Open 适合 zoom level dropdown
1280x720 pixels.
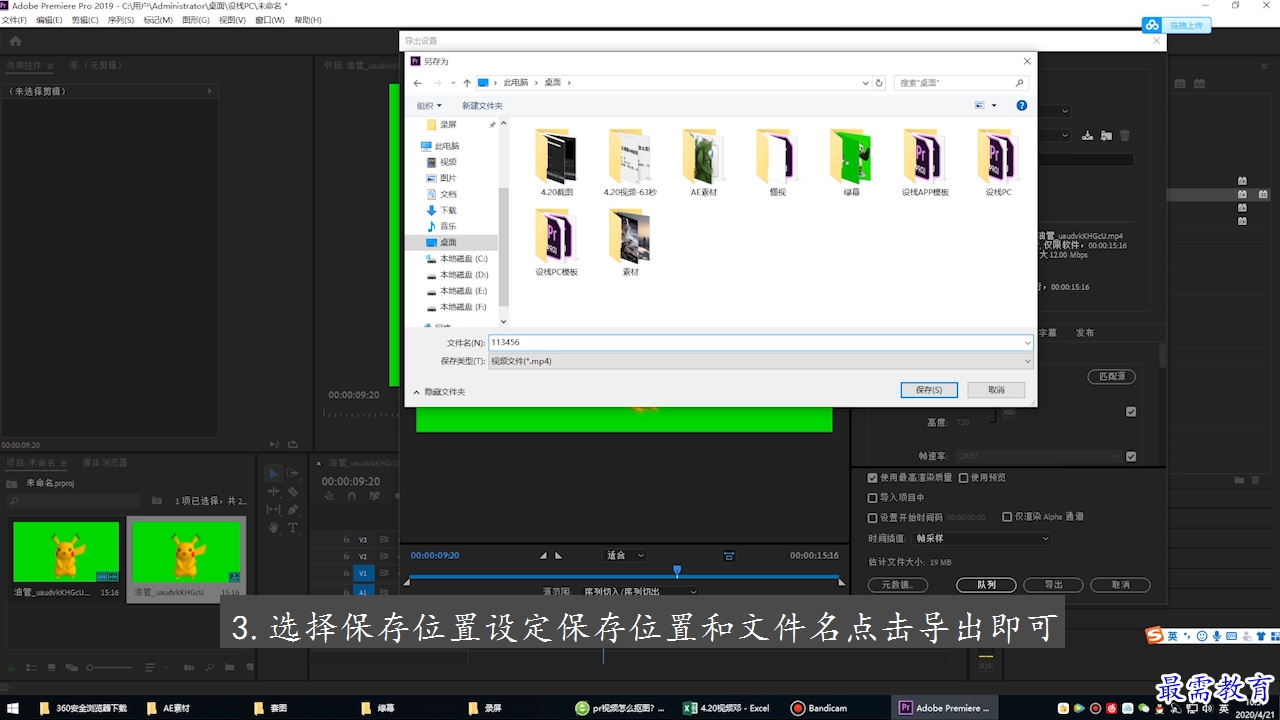[x=626, y=555]
